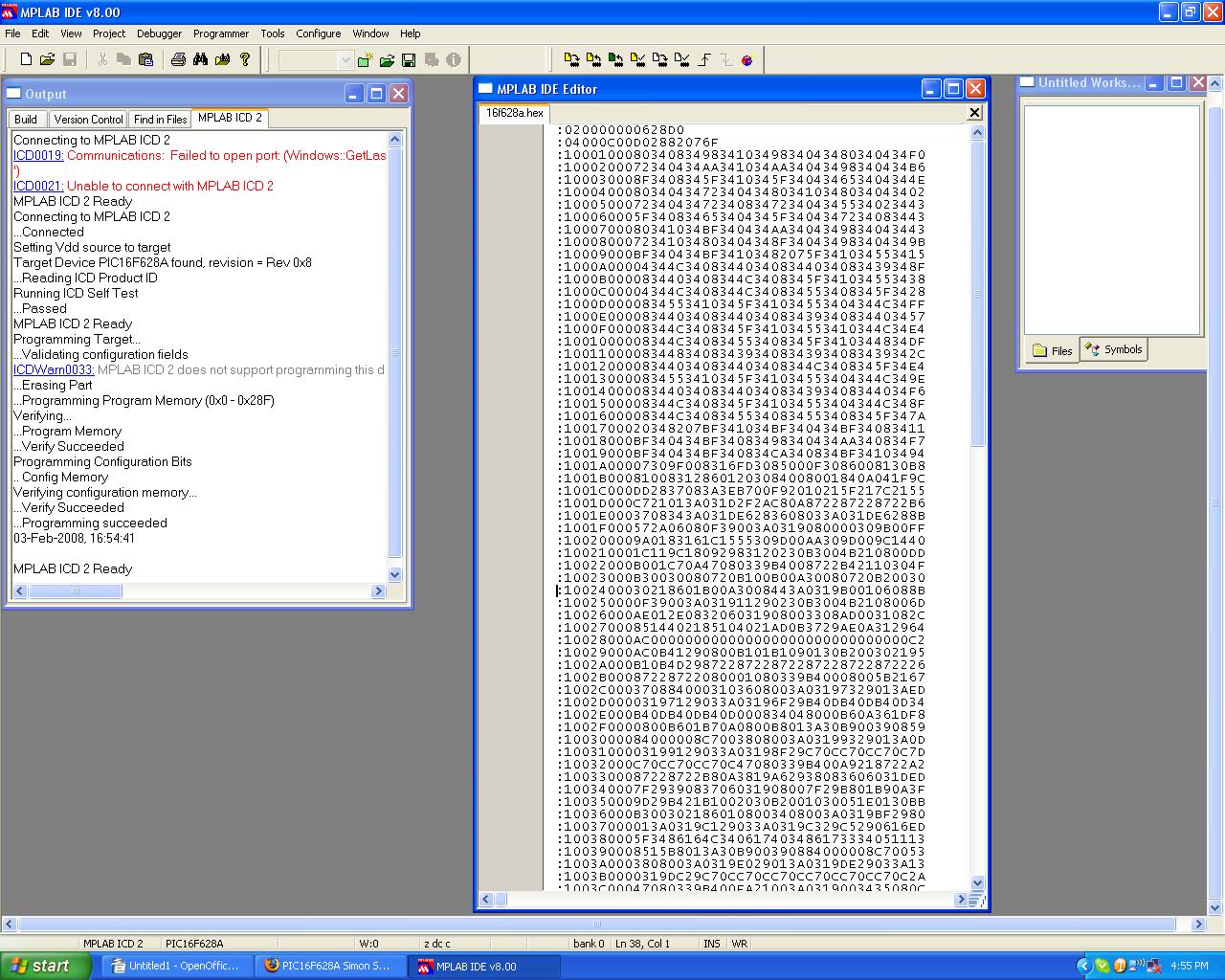
Task: Click the Paste clipboard icon
Action: 146,59
